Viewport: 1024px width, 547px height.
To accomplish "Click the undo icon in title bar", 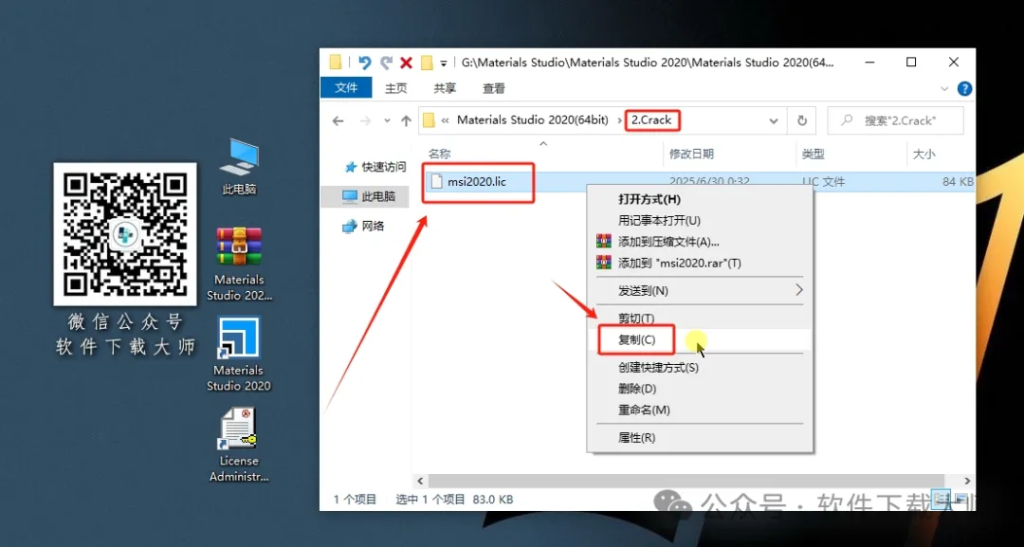I will pos(364,63).
